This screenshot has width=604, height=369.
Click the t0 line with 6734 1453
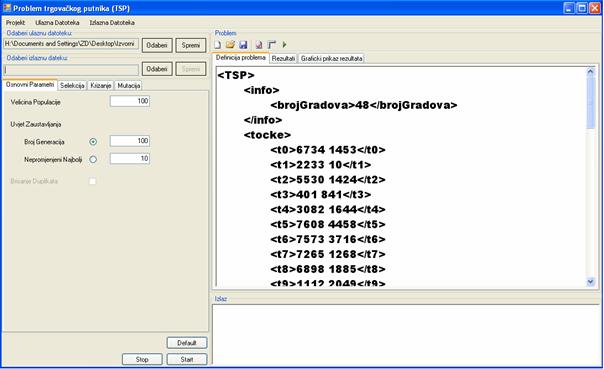328,150
